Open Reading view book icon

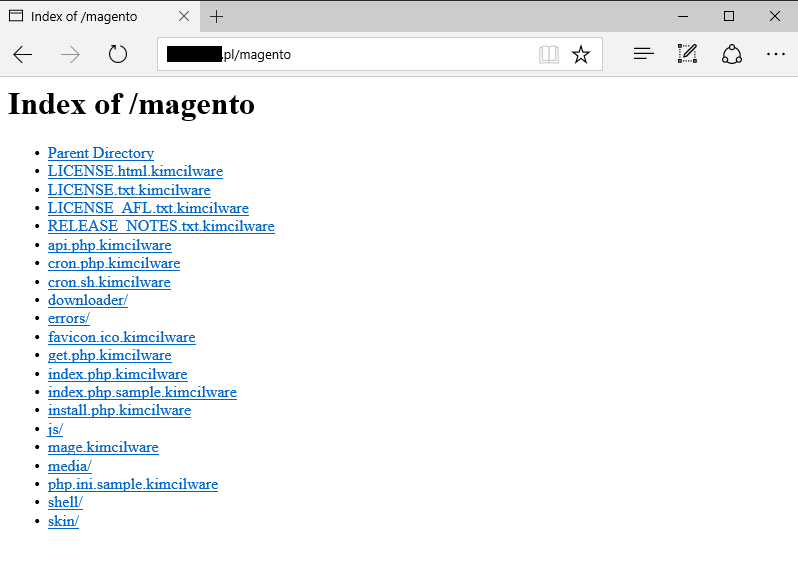tap(549, 54)
